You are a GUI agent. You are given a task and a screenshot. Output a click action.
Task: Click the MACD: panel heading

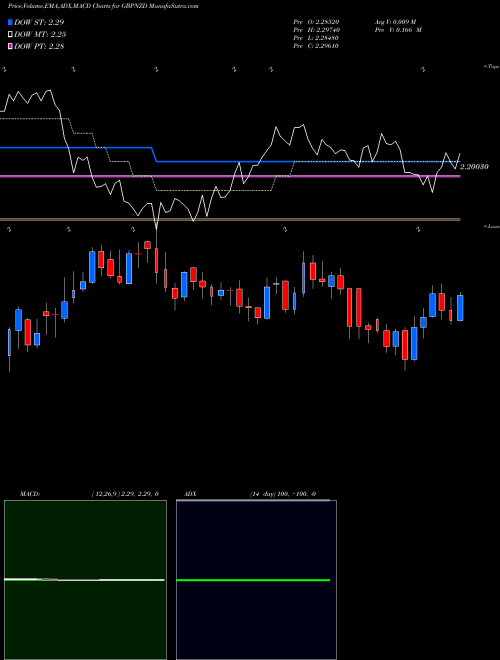[x=30, y=494]
